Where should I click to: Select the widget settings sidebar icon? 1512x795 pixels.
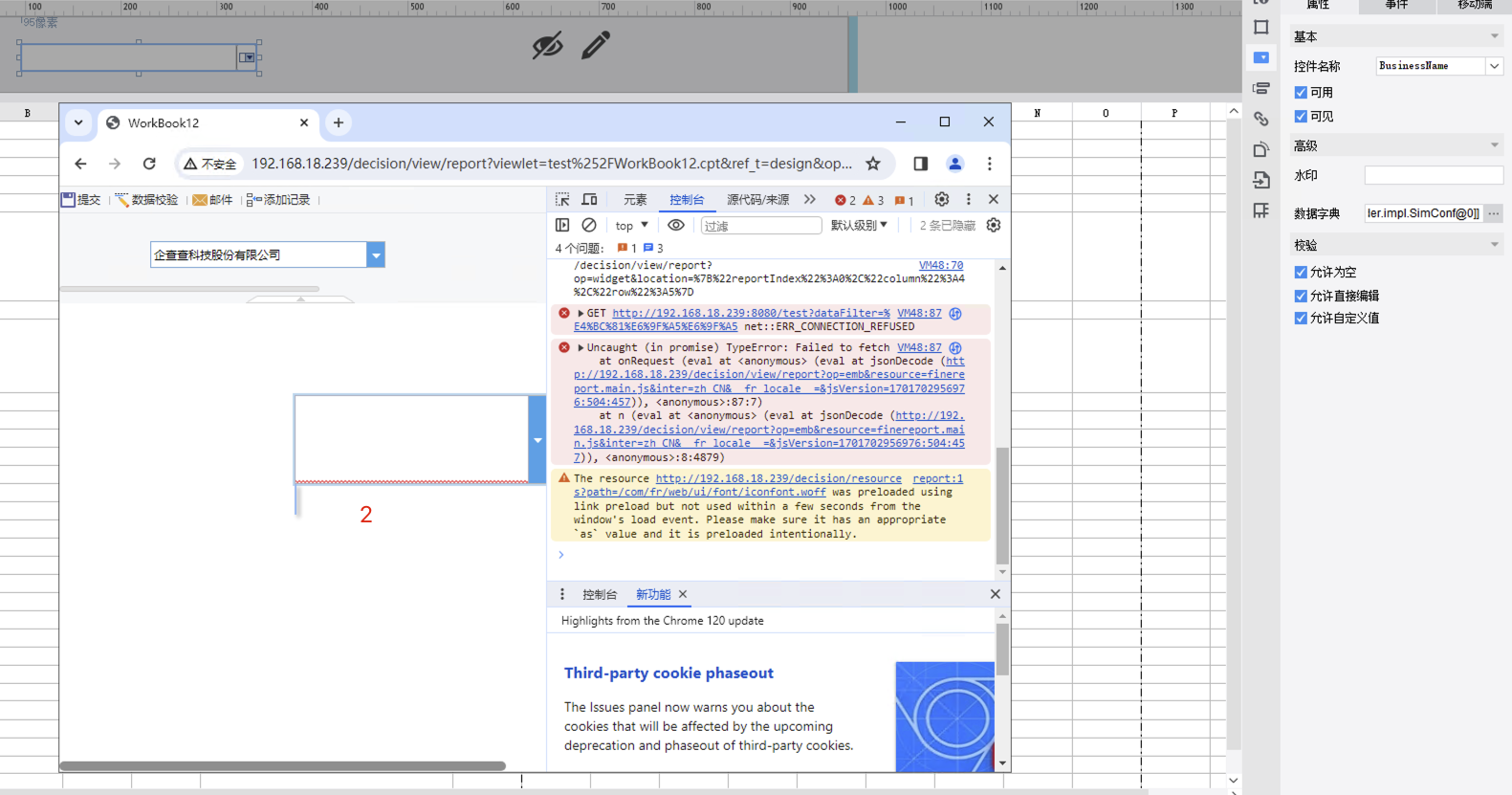pos(1261,57)
